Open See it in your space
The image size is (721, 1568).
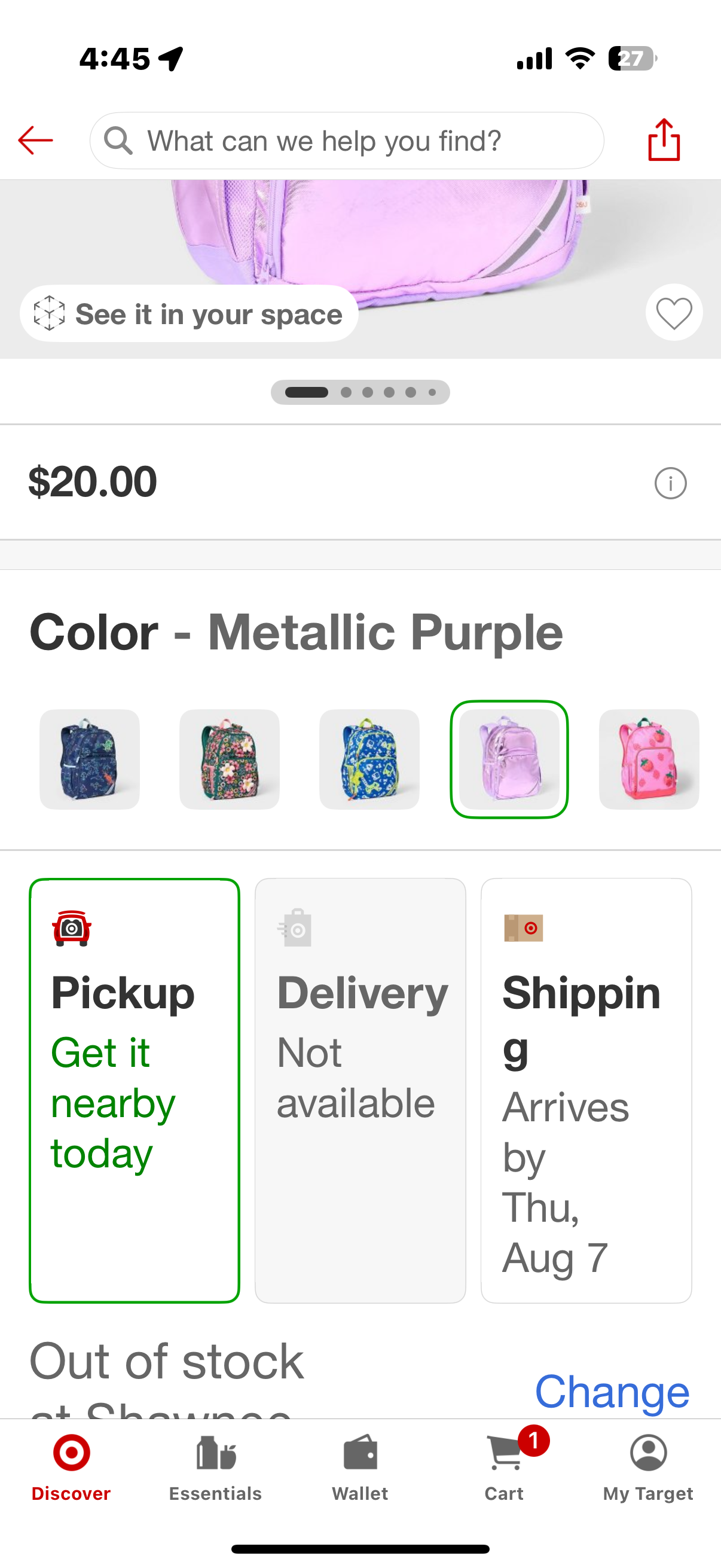[x=188, y=314]
